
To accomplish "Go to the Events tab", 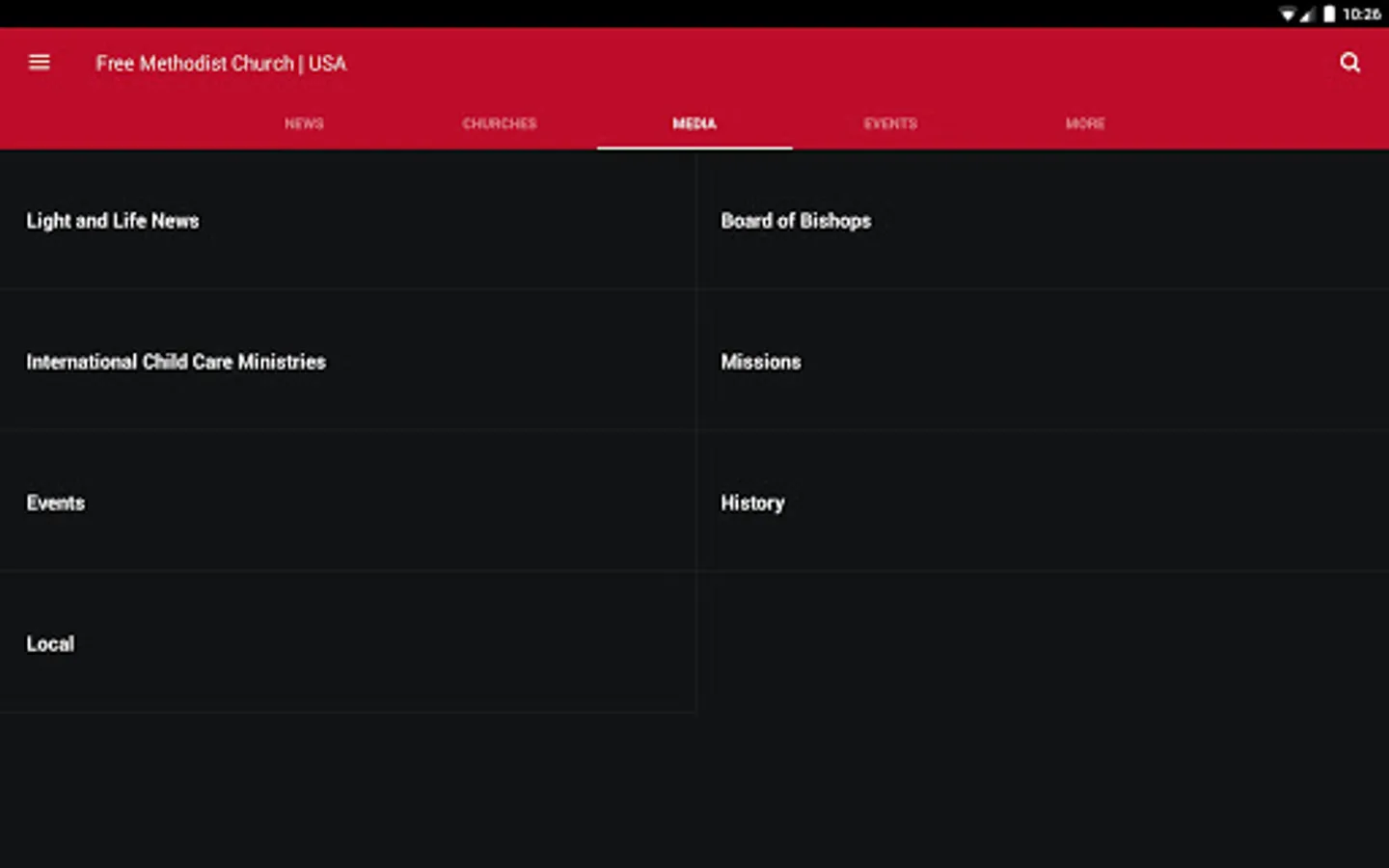I will coord(890,123).
